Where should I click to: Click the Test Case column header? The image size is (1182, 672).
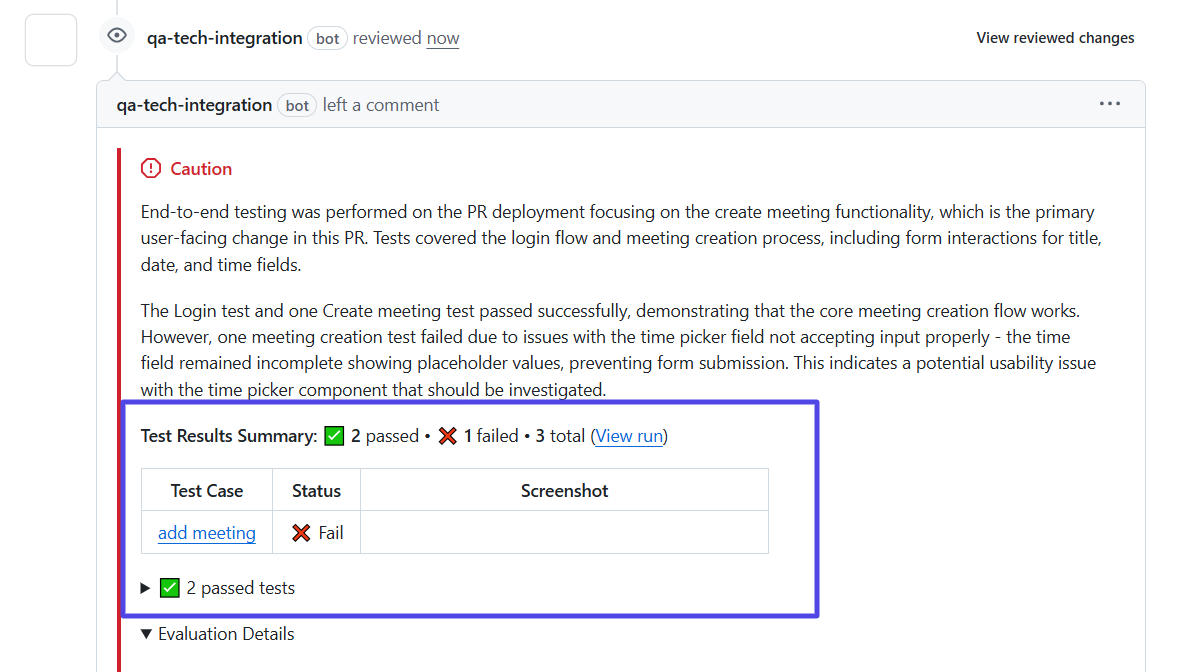pyautogui.click(x=207, y=491)
